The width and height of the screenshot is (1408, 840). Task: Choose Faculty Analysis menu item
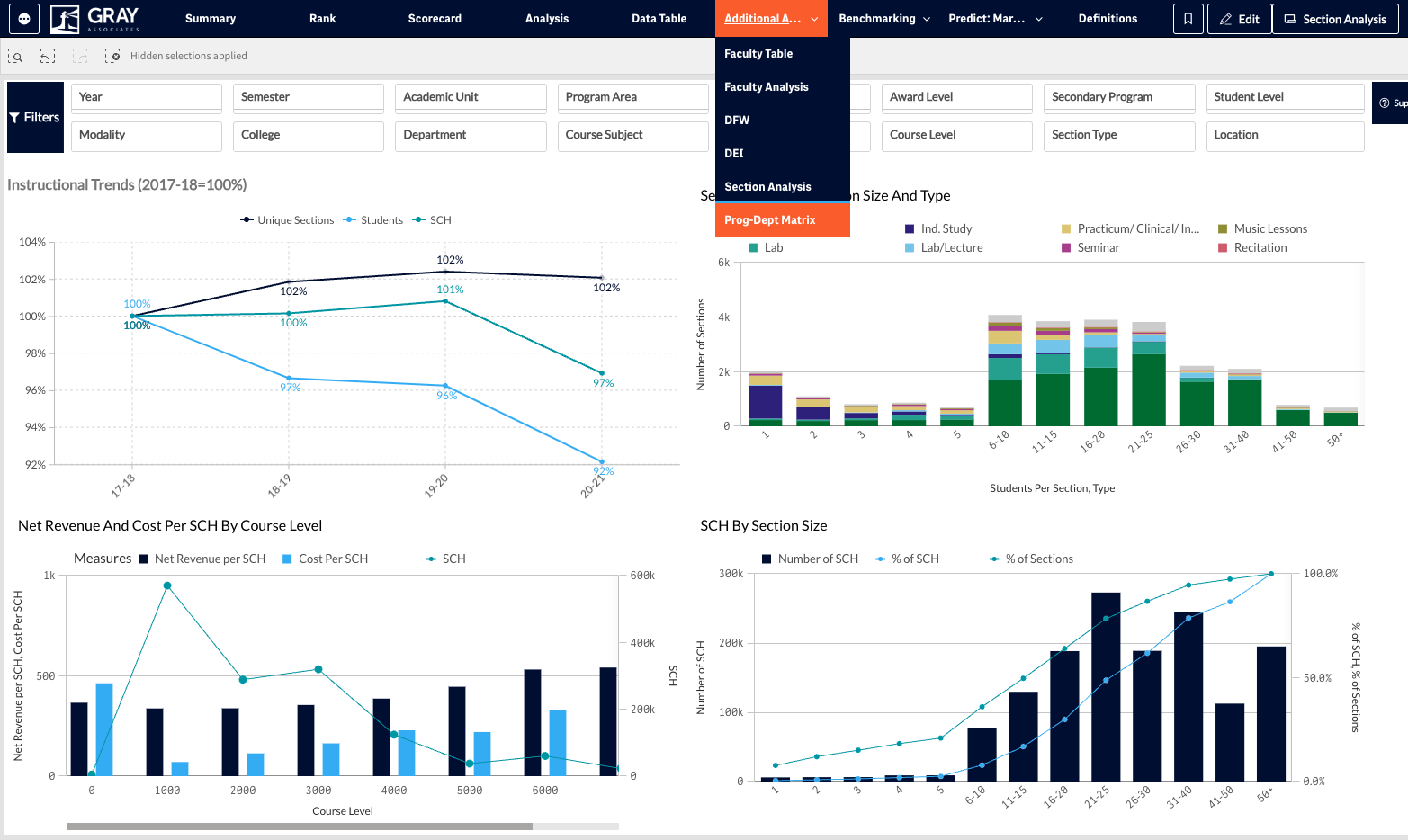pyautogui.click(x=783, y=87)
